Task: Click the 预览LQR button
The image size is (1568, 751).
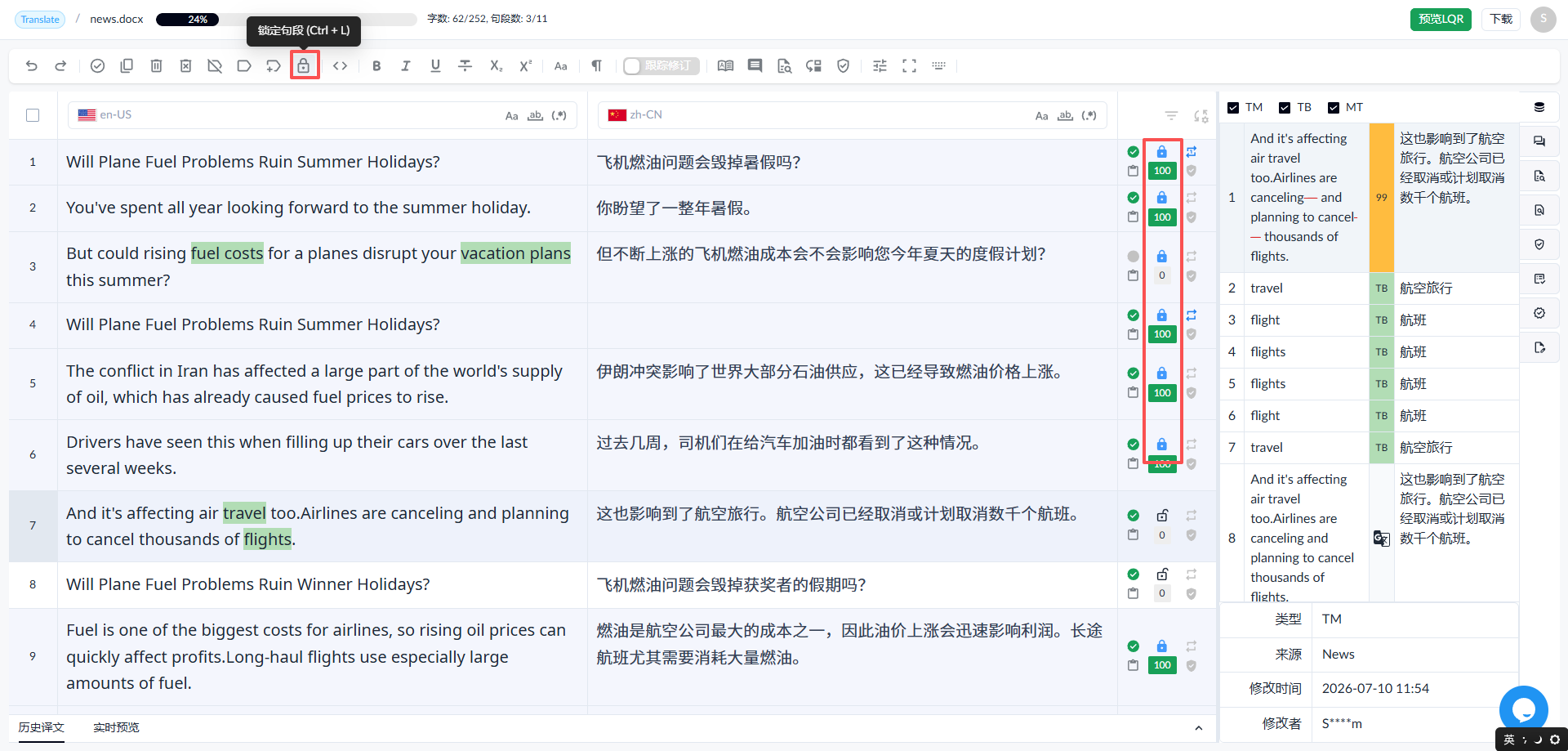Action: [x=1441, y=19]
